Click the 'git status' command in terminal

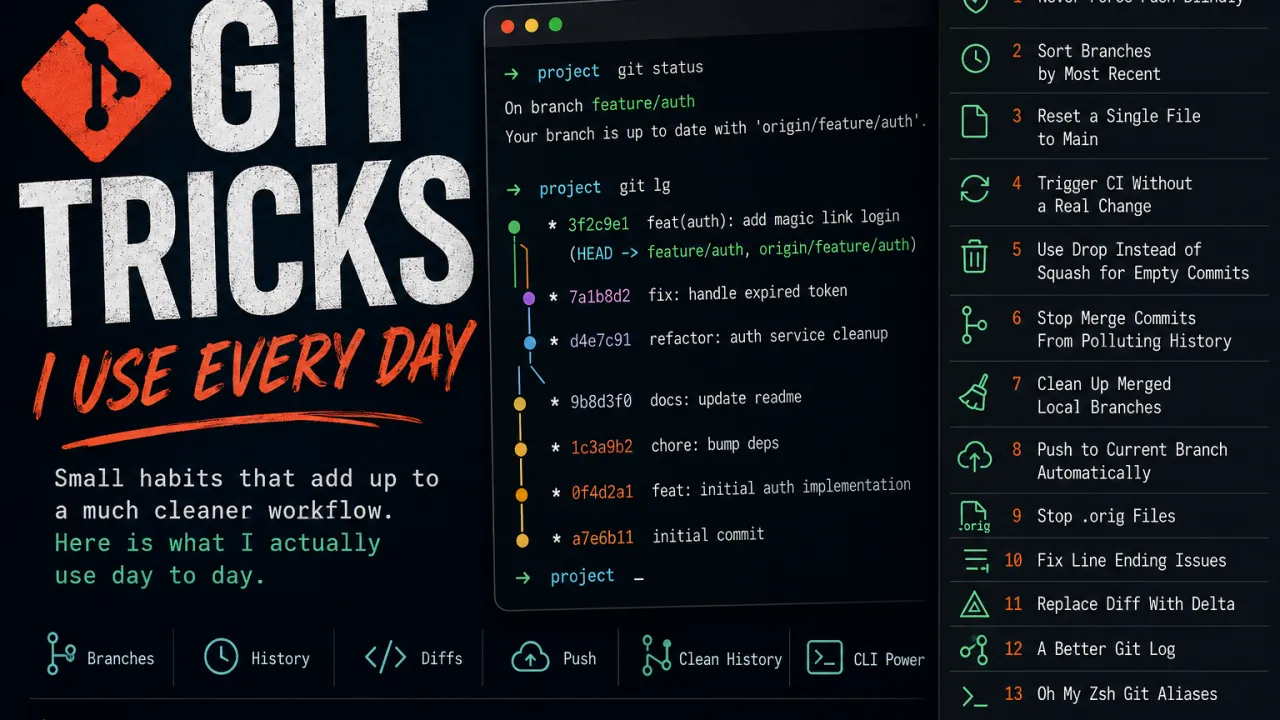pos(660,69)
